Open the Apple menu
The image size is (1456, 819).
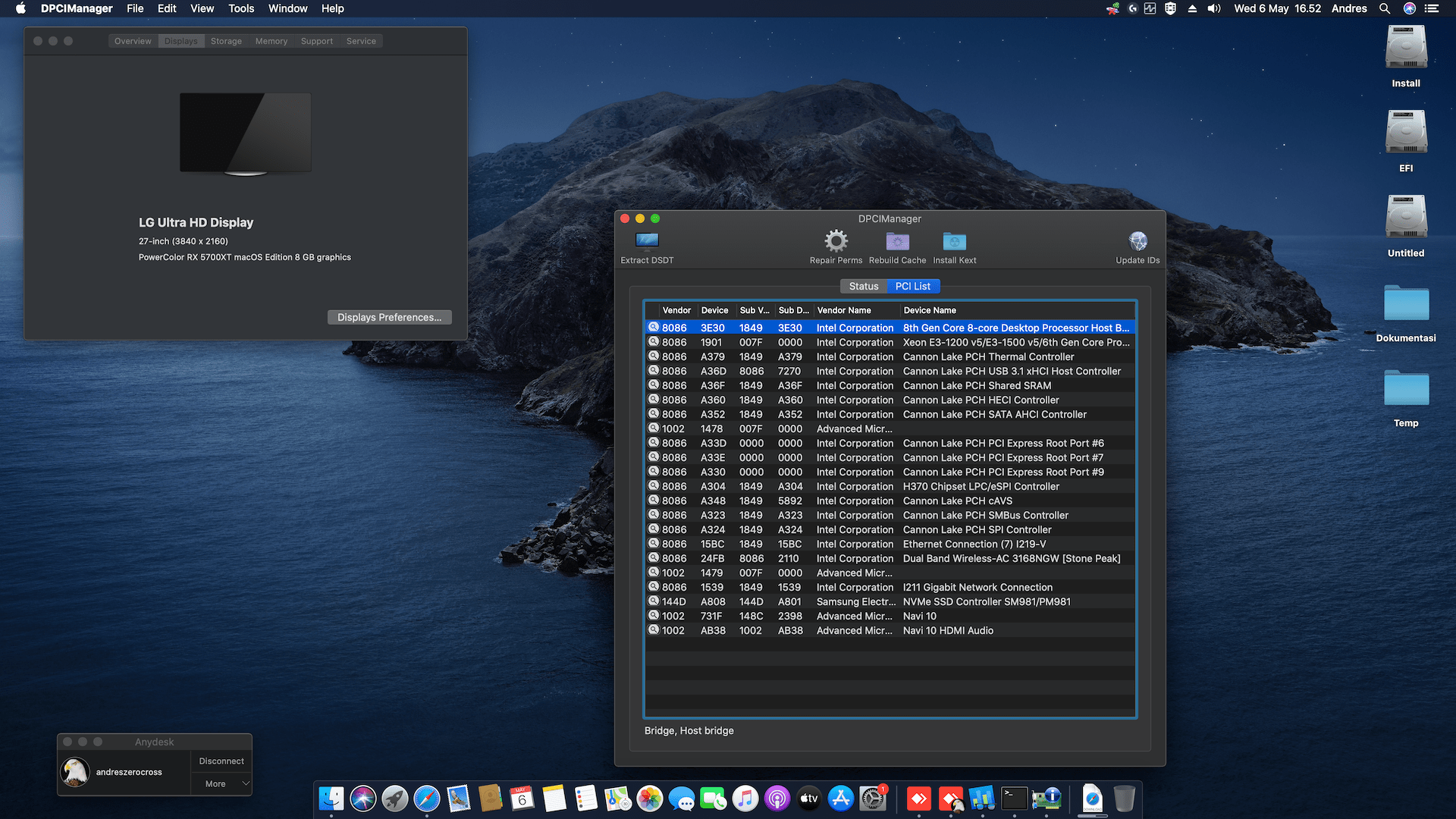click(21, 8)
